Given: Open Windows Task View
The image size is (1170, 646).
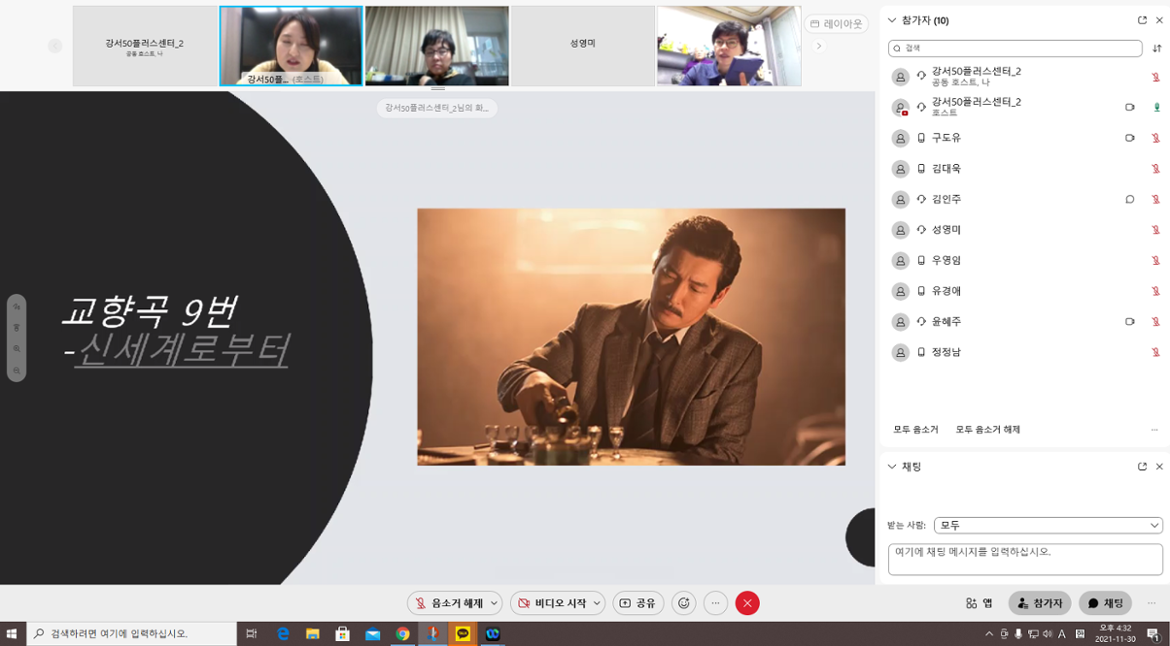Looking at the screenshot, I should click(x=251, y=633).
